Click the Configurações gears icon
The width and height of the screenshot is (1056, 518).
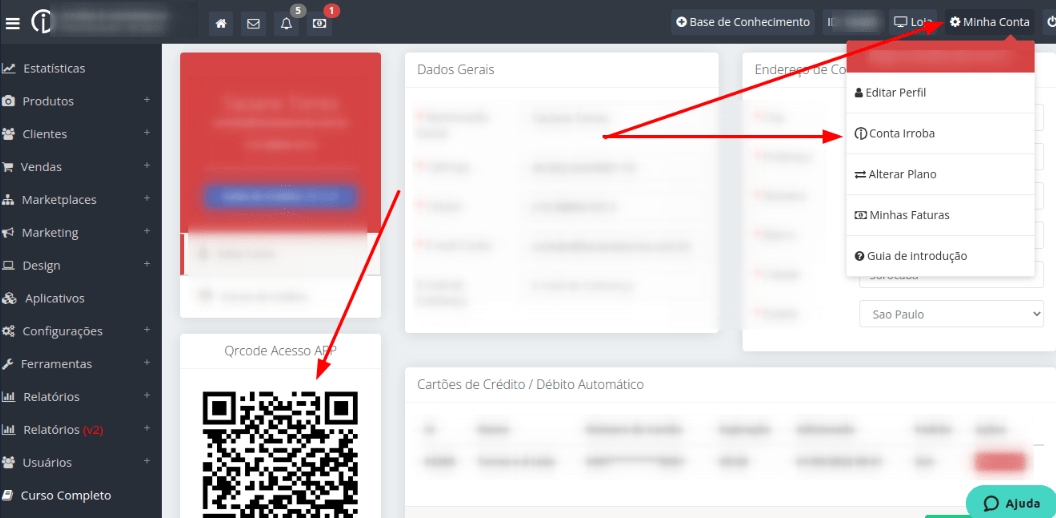click(9, 331)
